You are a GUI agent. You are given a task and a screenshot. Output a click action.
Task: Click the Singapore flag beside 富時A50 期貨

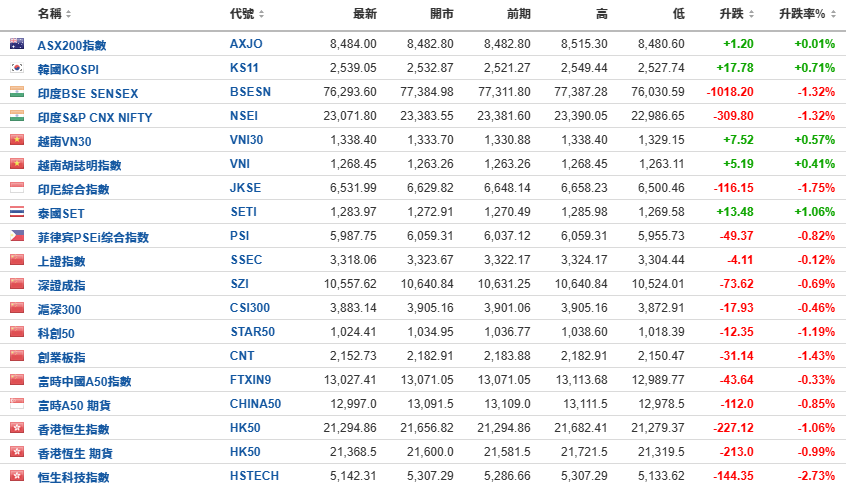click(17, 403)
